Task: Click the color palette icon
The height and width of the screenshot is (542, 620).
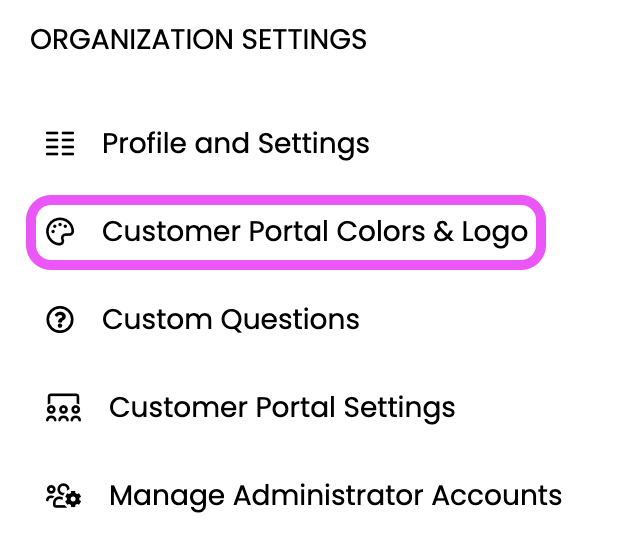Action: [x=60, y=232]
